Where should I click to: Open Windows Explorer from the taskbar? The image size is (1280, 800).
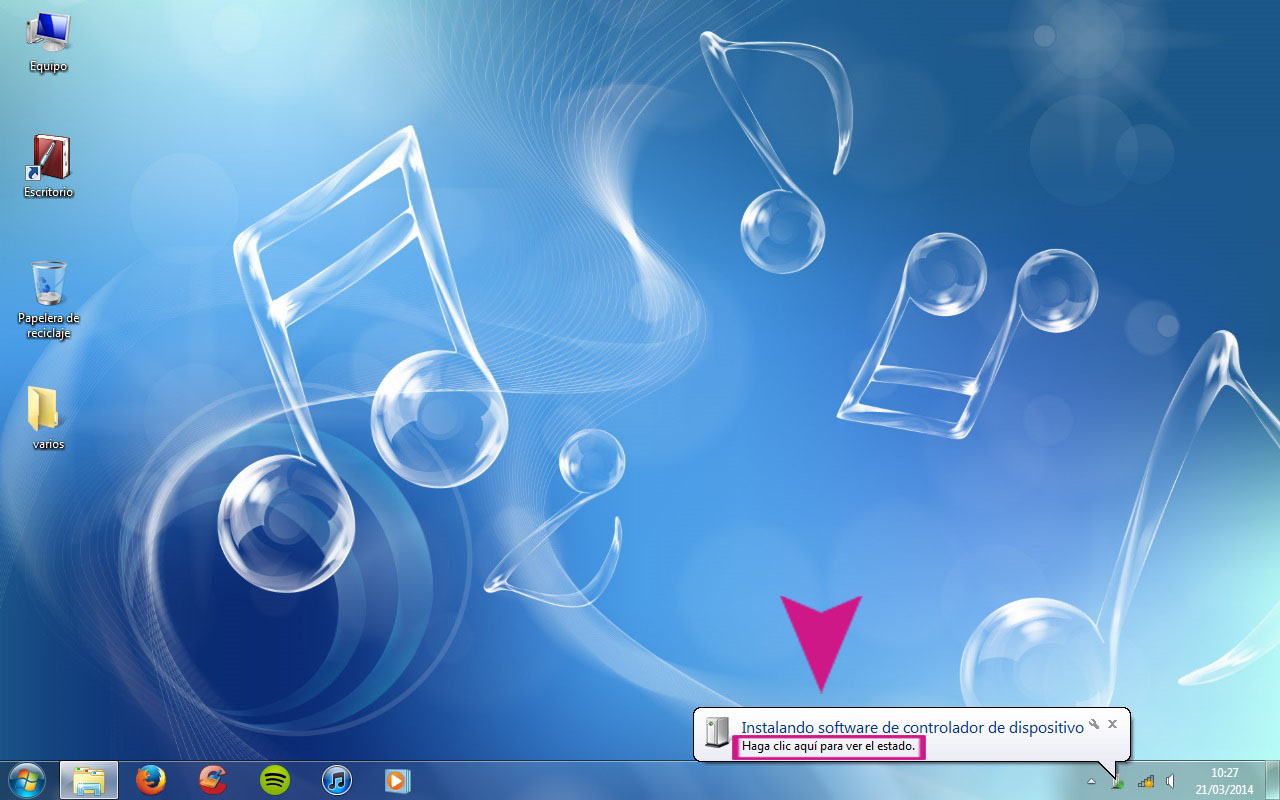point(89,780)
